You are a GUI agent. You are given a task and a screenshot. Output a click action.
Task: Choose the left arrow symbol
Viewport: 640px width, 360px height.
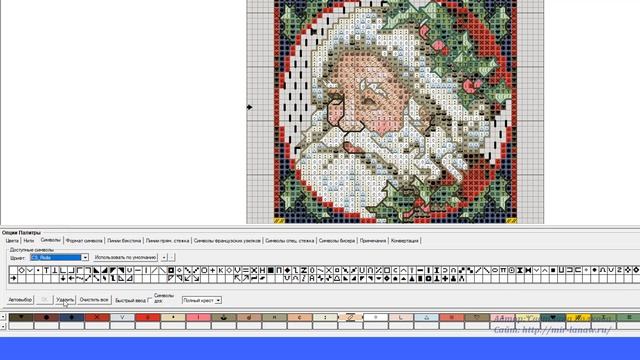[71, 278]
